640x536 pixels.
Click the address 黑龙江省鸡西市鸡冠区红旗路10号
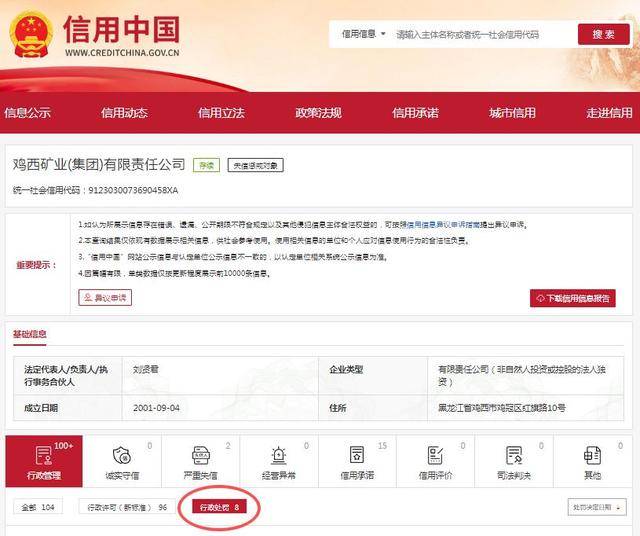[502, 407]
